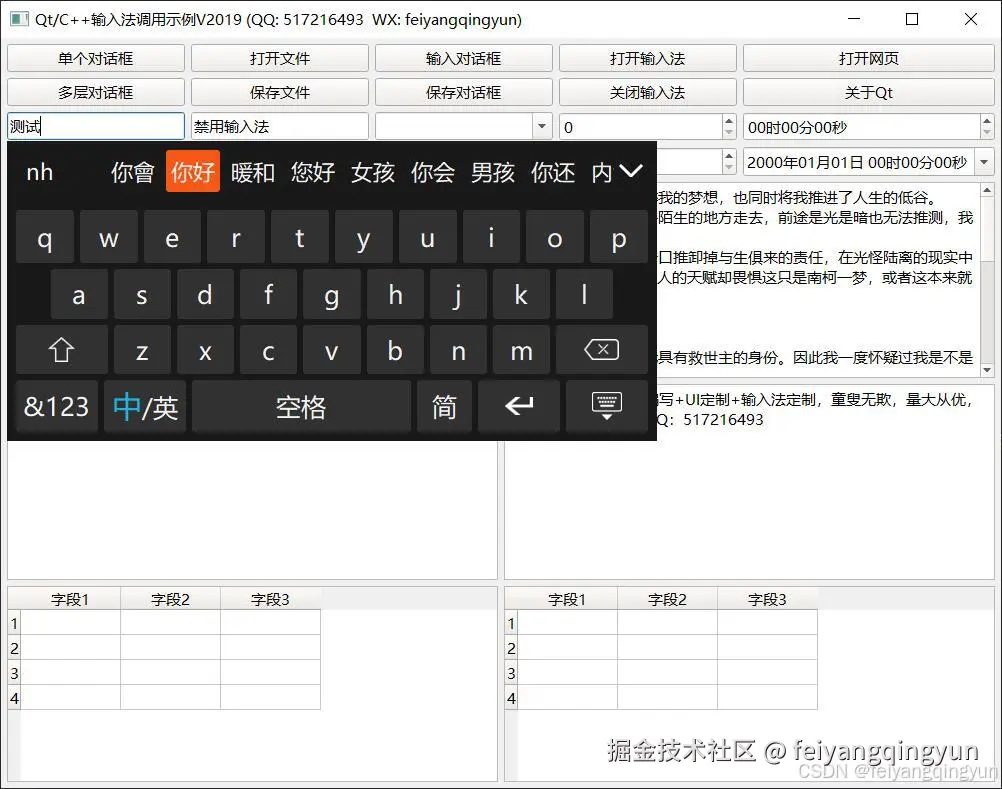Tap the a key on the keyboard

pos(79,295)
